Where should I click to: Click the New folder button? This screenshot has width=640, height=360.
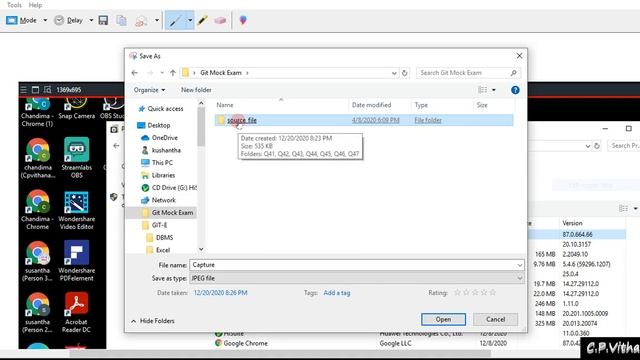196,90
